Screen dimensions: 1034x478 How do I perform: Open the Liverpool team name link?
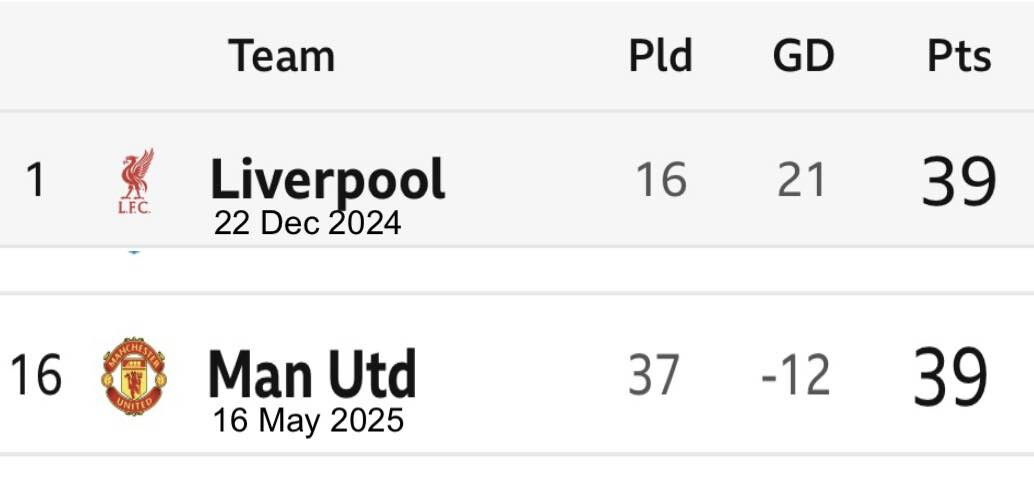tap(328, 180)
